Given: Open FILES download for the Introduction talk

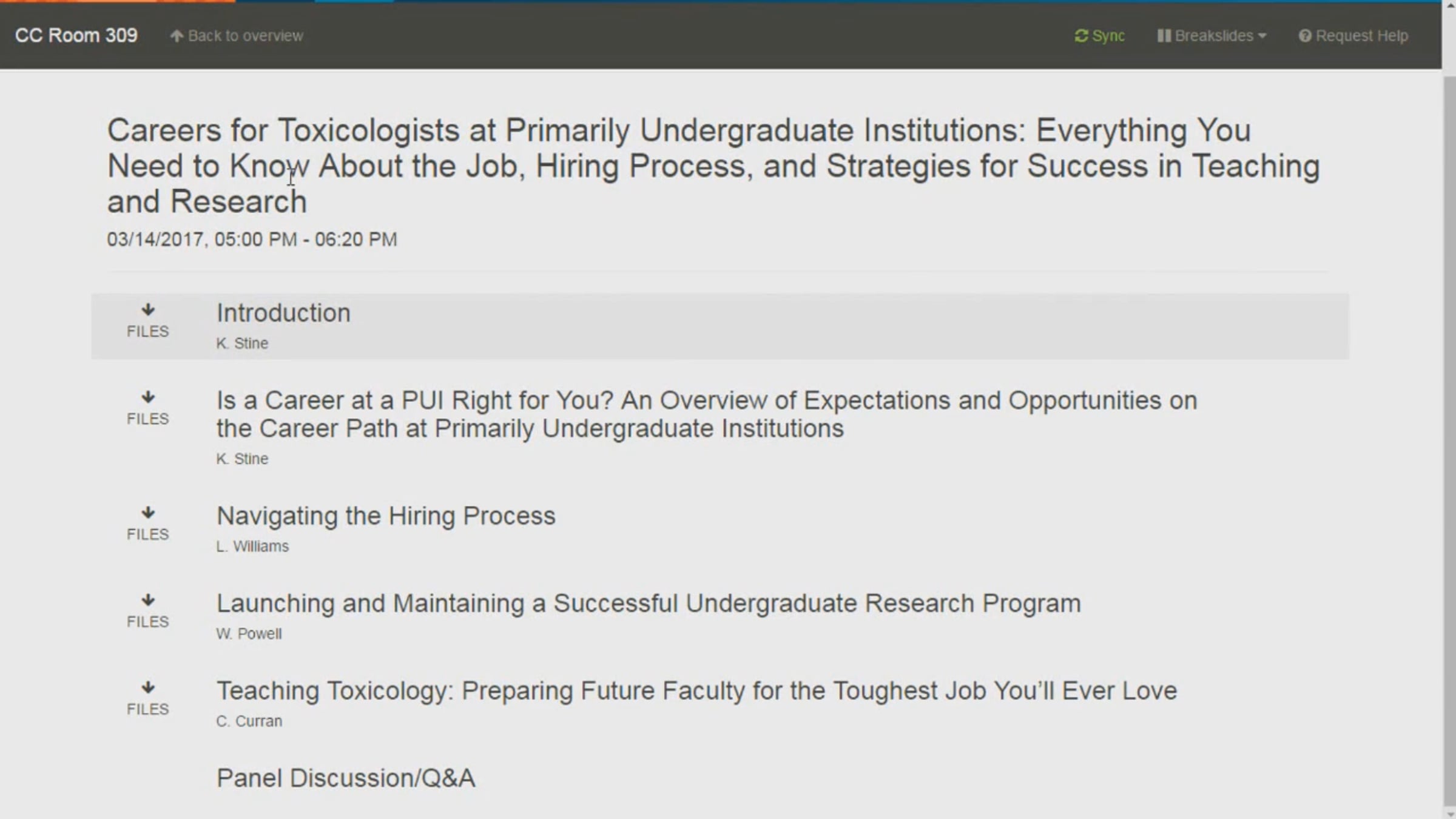Looking at the screenshot, I should [147, 322].
